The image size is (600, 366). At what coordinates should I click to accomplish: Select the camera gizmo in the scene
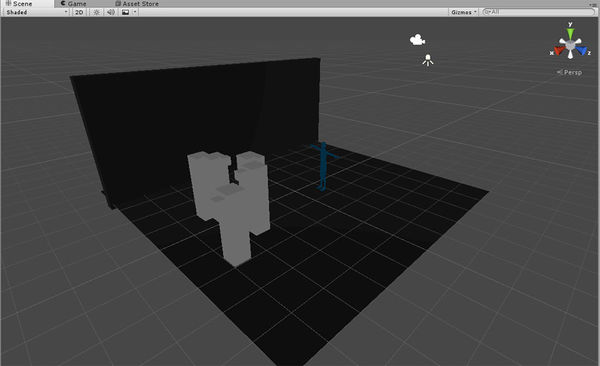coord(417,39)
